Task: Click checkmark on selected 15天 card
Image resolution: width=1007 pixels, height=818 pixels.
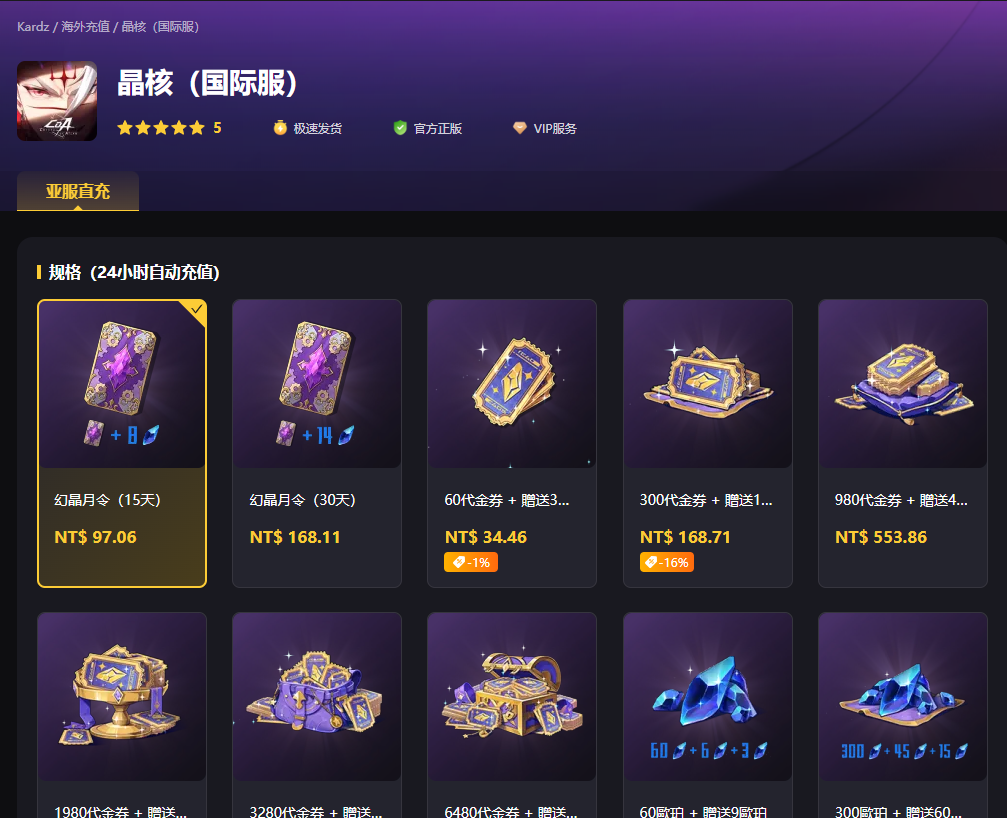Action: pos(197,309)
